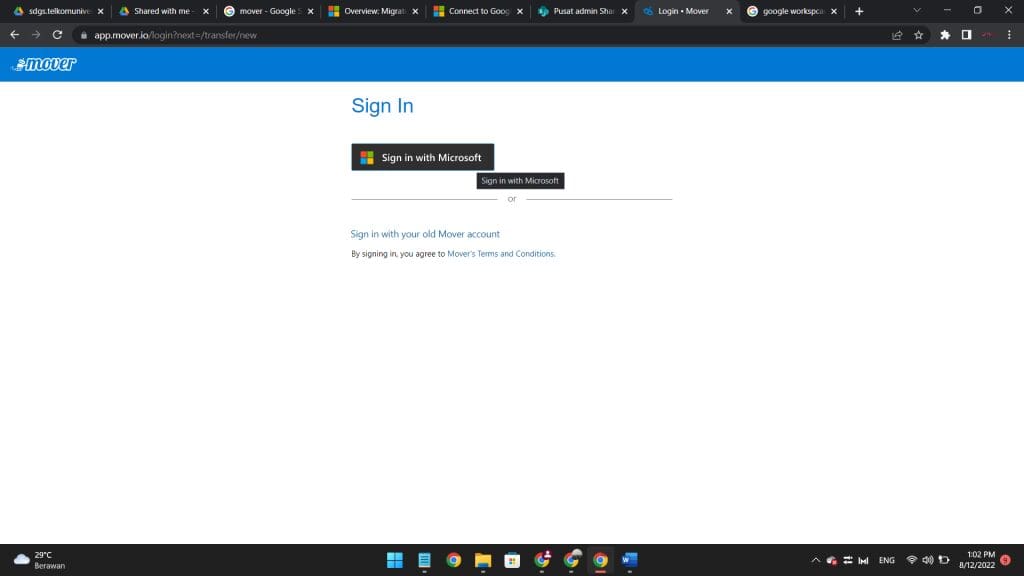Click the red-badged Chrome profile taskbar icon
This screenshot has width=1024, height=576.
tap(541, 560)
